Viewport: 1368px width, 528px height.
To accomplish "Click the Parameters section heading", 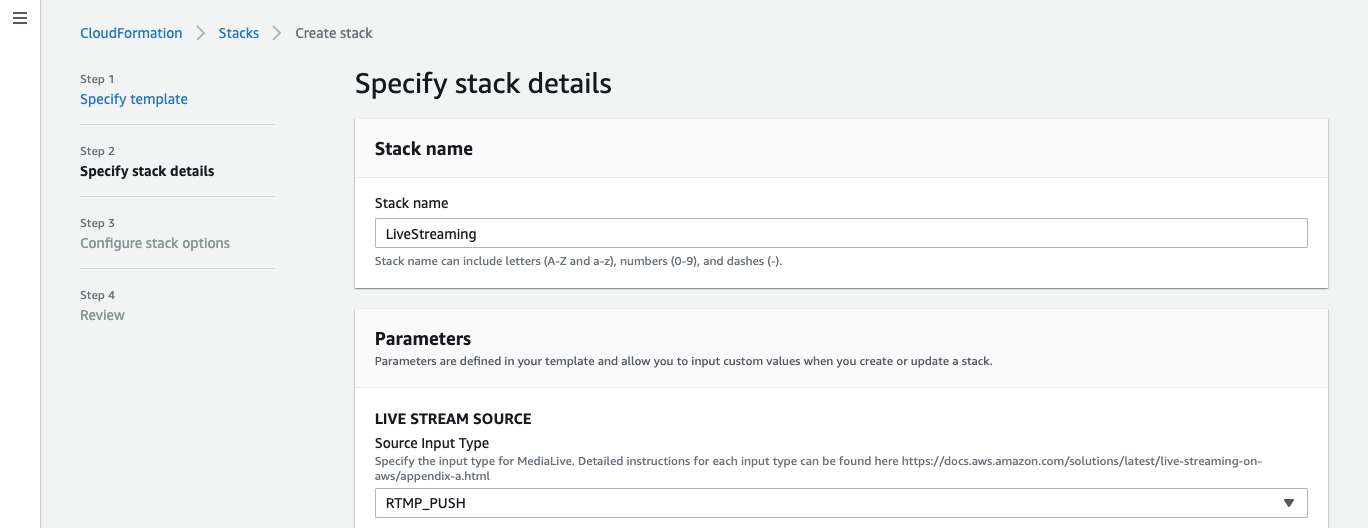I will pyautogui.click(x=423, y=339).
